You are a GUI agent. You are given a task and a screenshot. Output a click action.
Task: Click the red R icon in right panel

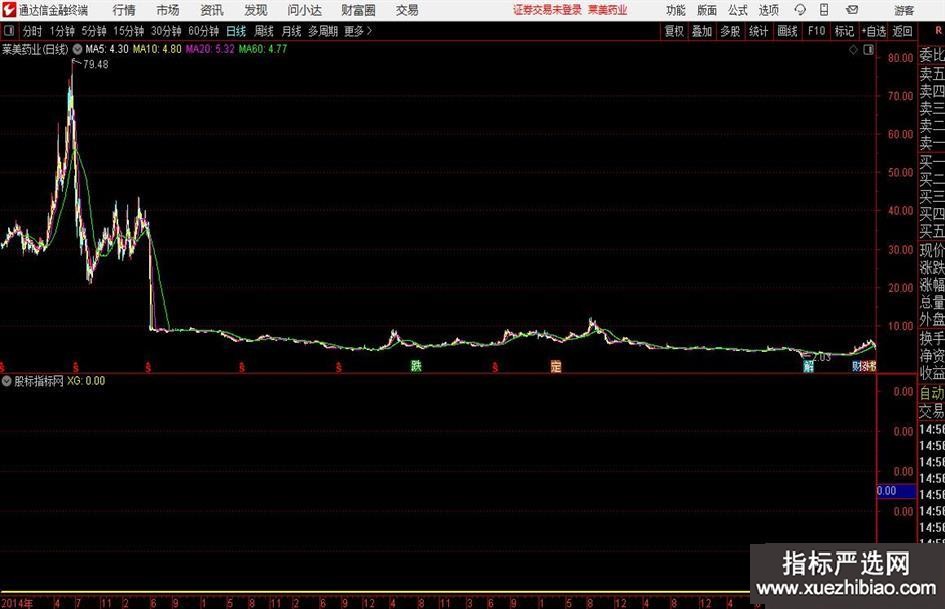(x=938, y=31)
